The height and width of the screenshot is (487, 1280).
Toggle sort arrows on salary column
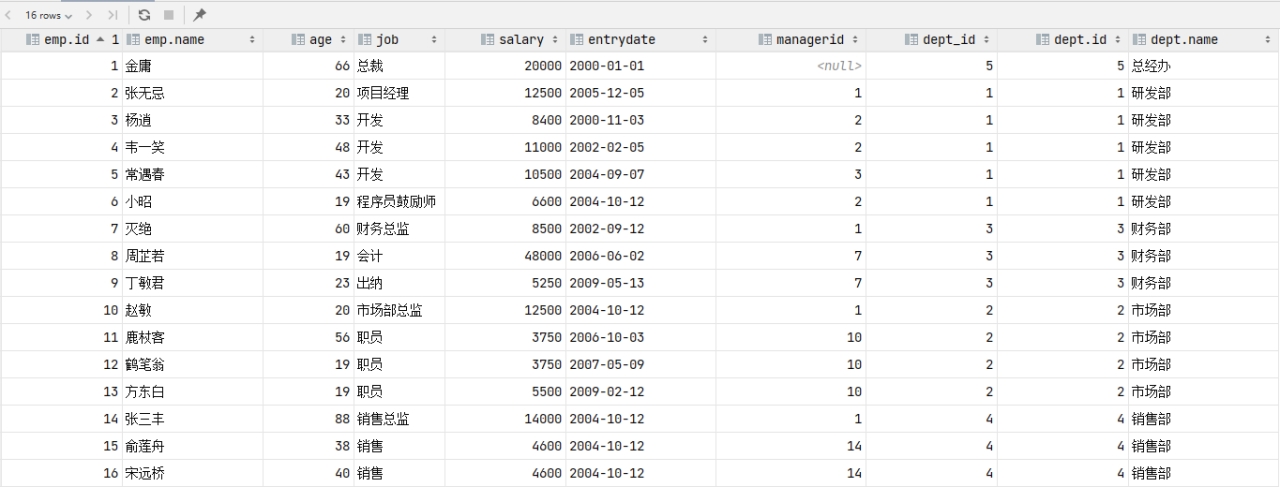coord(554,40)
